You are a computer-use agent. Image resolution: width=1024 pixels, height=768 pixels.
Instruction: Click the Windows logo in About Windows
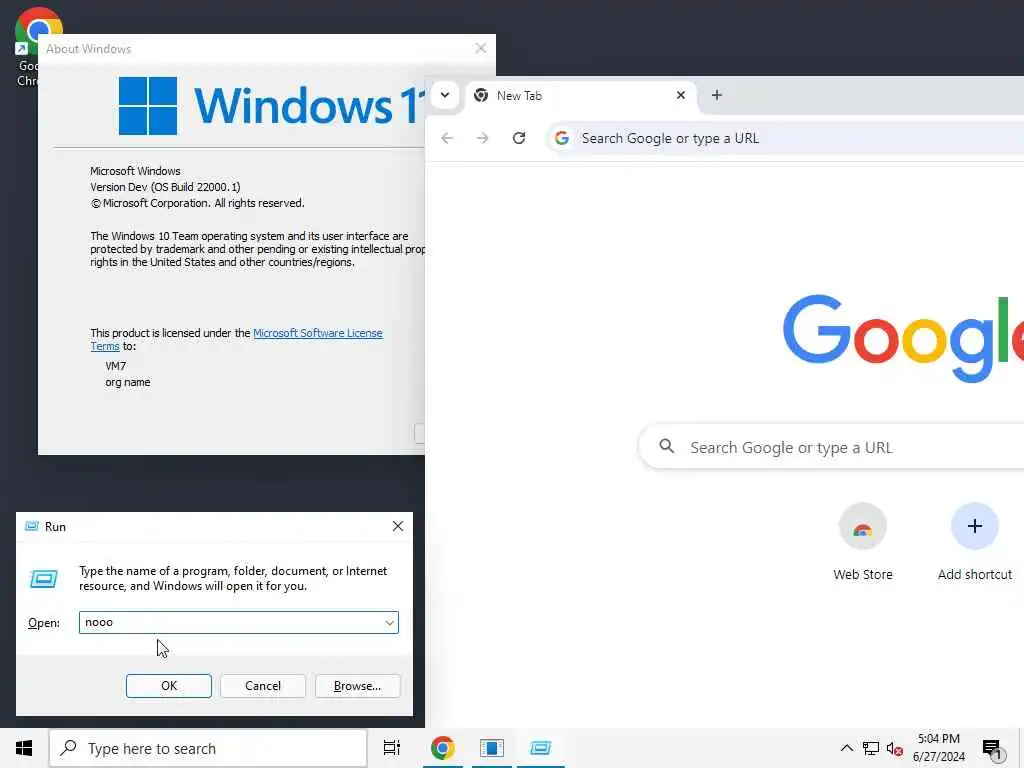coord(148,106)
